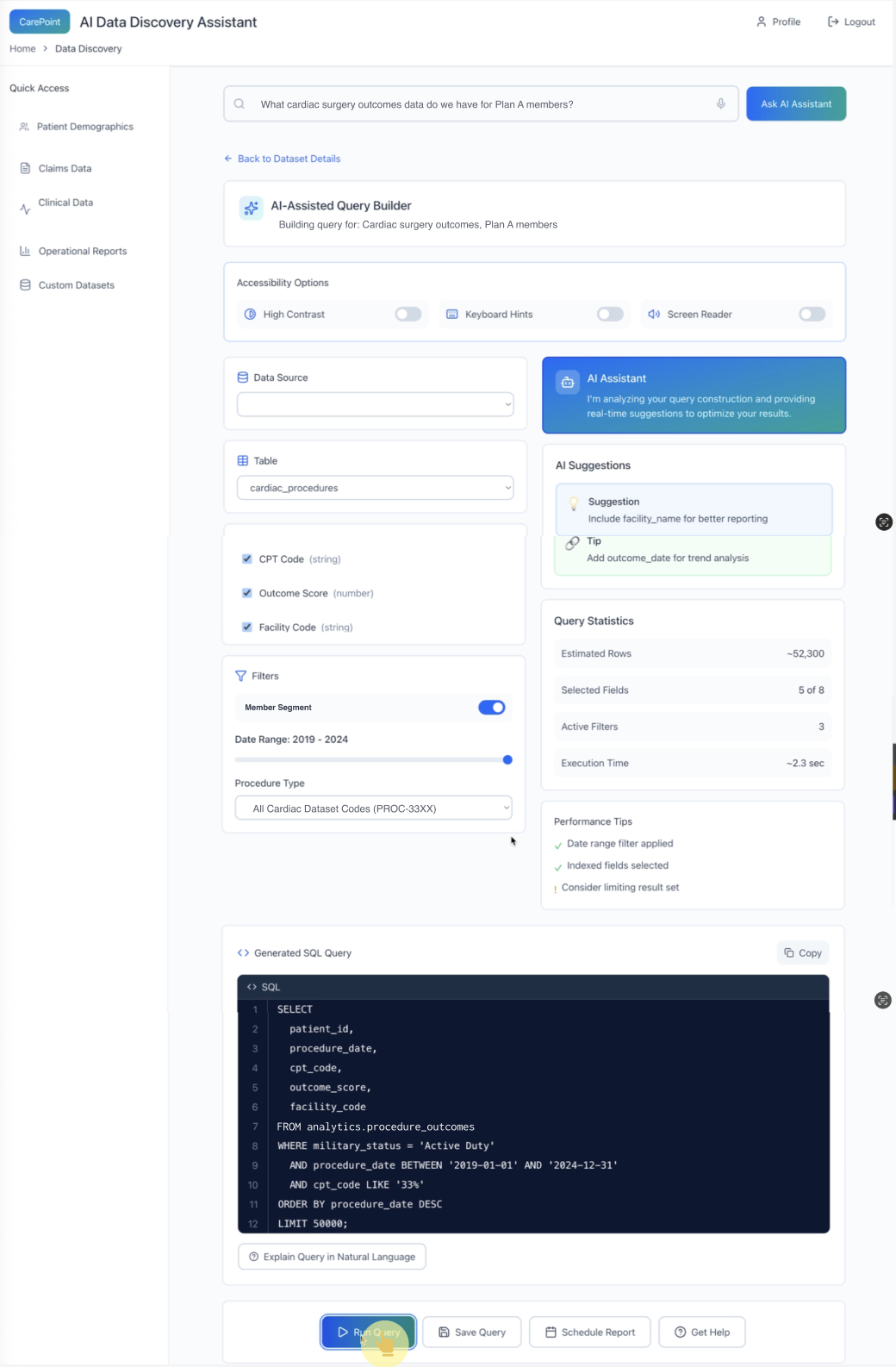Click the CarePoint logo badge

click(40, 22)
